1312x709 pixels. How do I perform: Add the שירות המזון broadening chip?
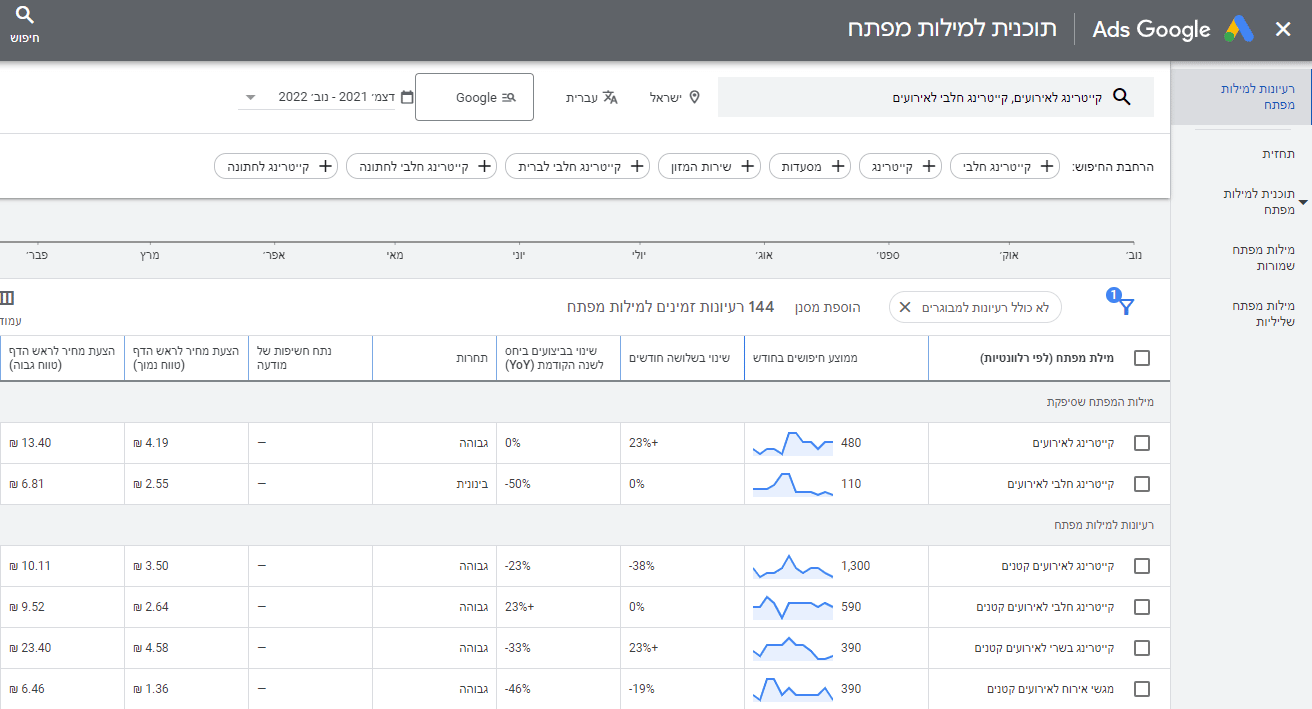click(709, 166)
